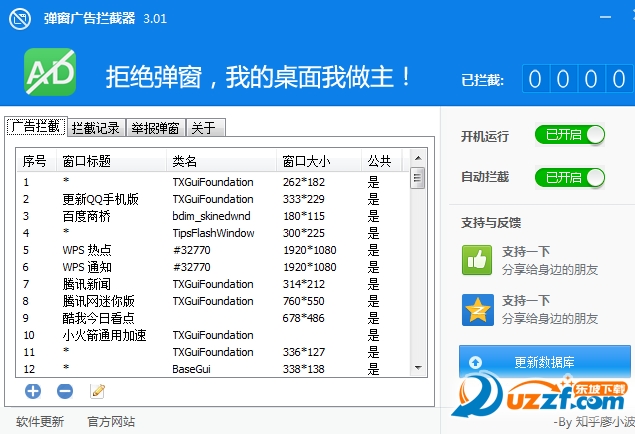Viewport: 635px width, 434px height.
Task: Sort by 窗口标题 column header
Action: 111,161
